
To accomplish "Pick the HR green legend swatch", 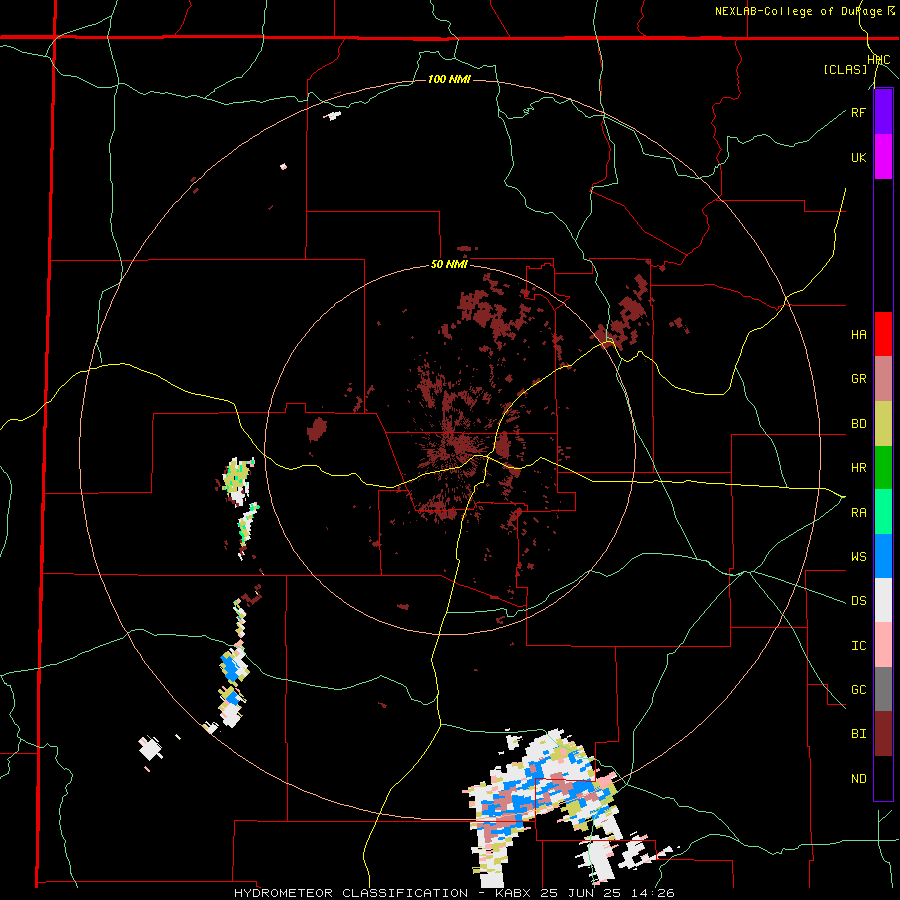I will [883, 468].
